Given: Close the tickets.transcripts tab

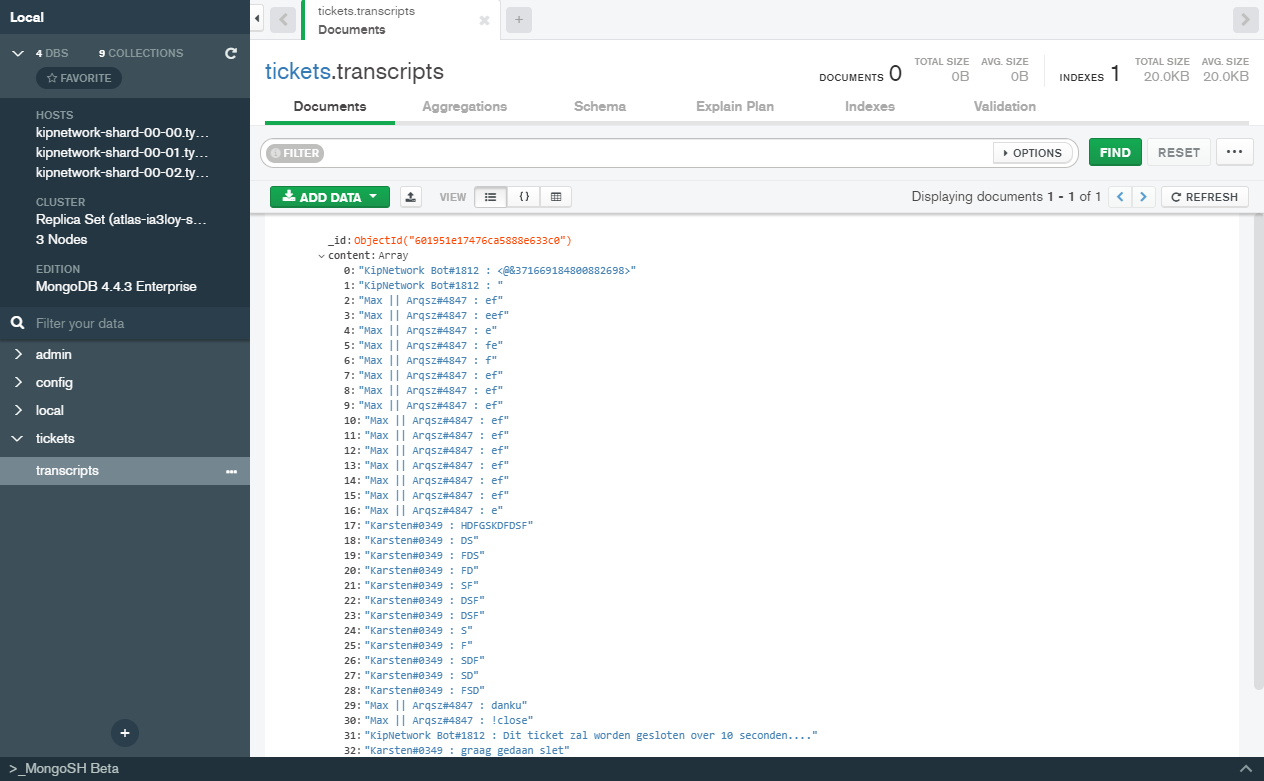Looking at the screenshot, I should pos(485,20).
